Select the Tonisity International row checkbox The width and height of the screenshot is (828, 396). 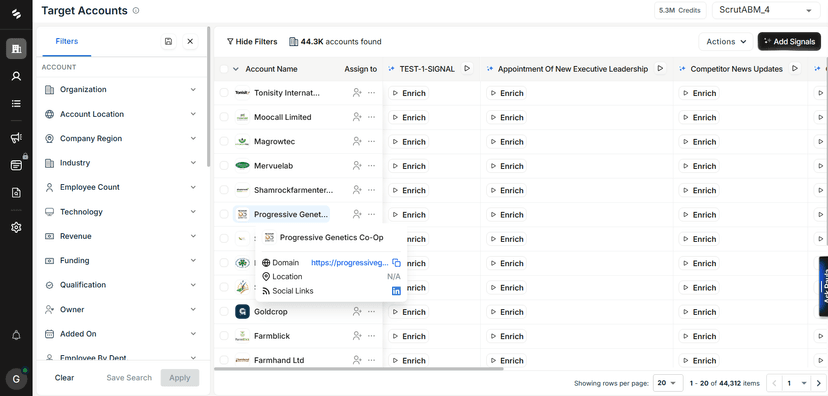point(224,92)
